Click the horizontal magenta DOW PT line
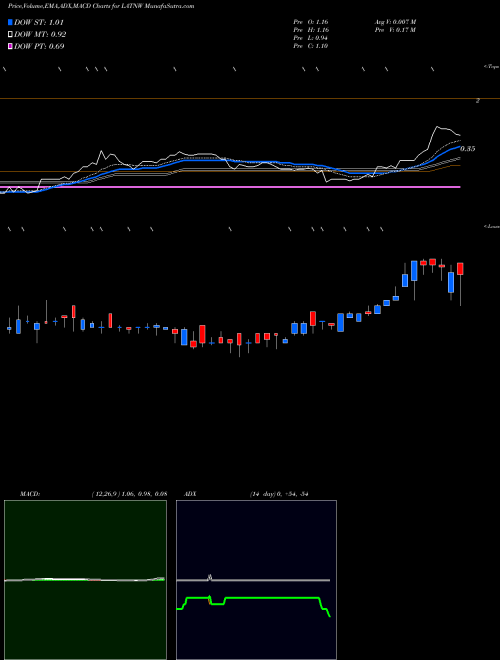Image resolution: width=500 pixels, height=660 pixels. coord(230,186)
